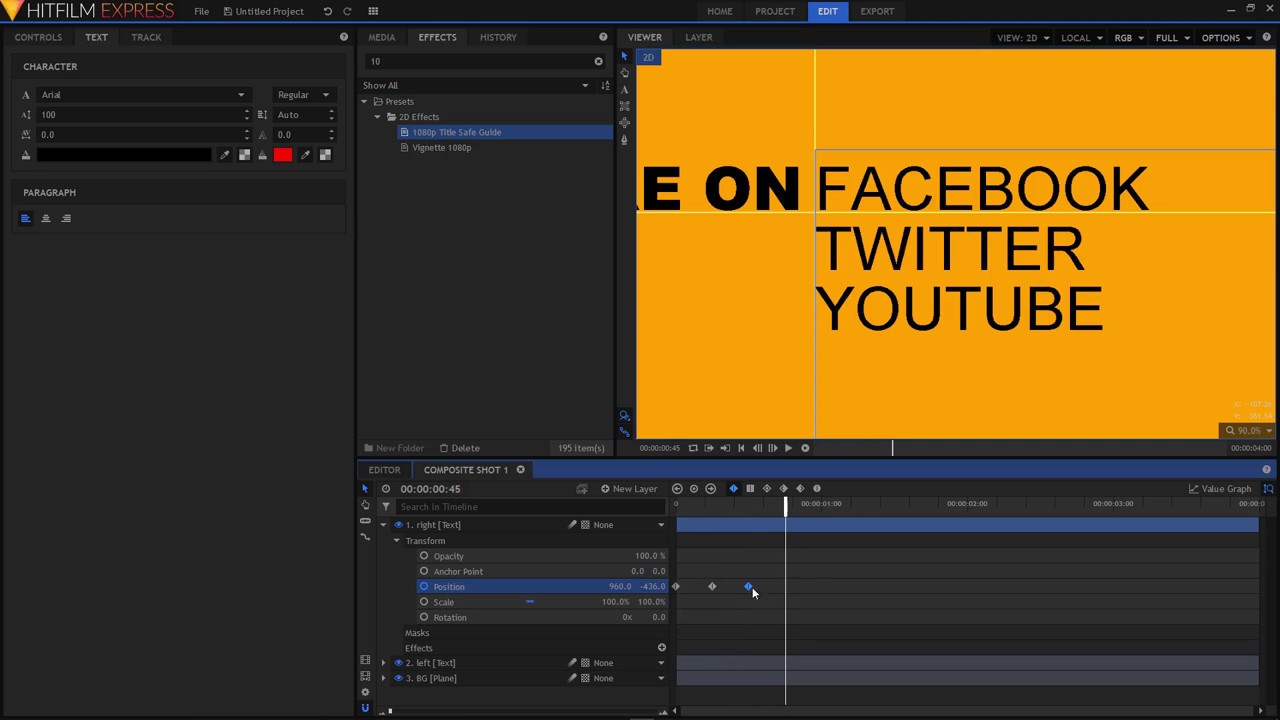Go to next keyframe in timeline

(711, 489)
